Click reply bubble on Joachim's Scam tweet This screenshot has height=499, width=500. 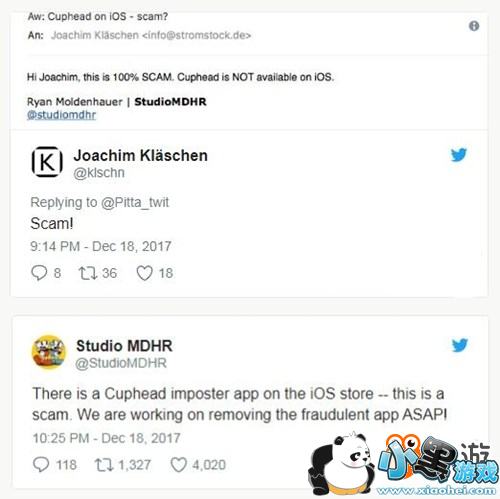tap(39, 273)
